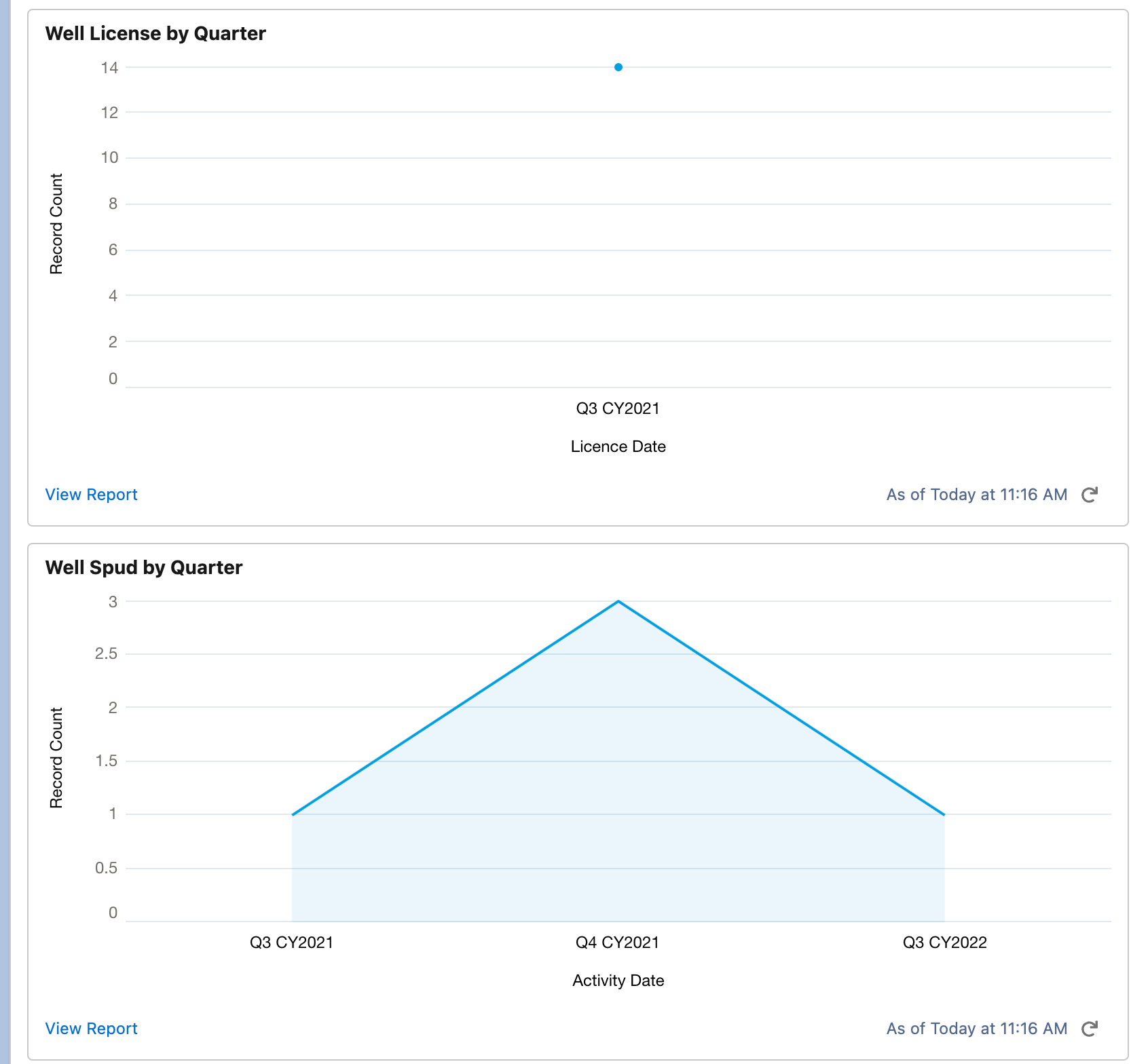Click line start point at Q3 CY2021
The image size is (1131, 1064).
click(x=293, y=814)
